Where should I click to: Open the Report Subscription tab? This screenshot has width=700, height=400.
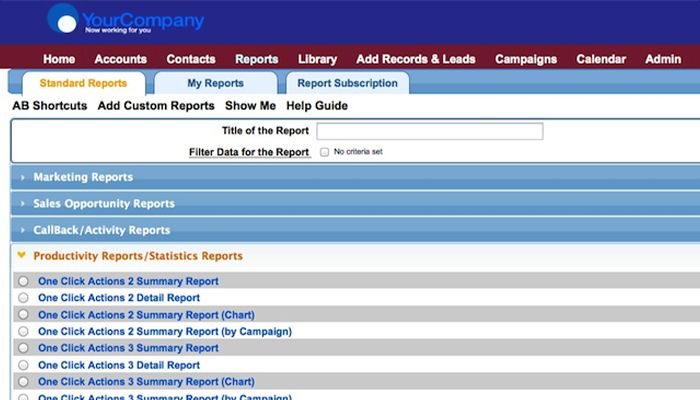pos(347,83)
